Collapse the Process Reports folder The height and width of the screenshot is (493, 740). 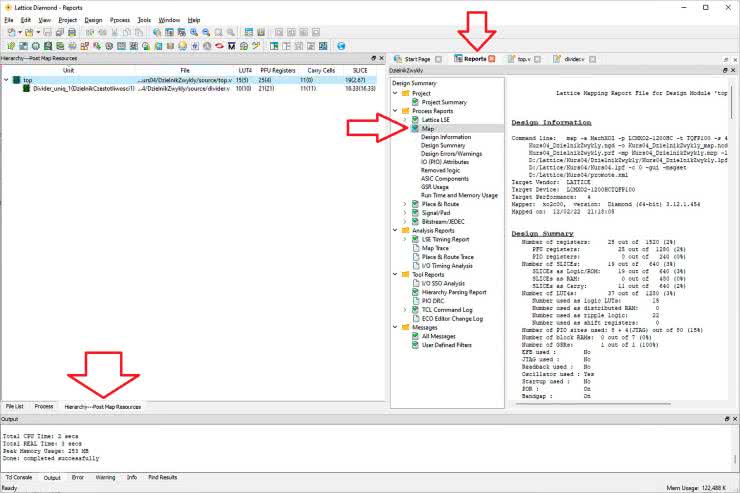(x=397, y=110)
